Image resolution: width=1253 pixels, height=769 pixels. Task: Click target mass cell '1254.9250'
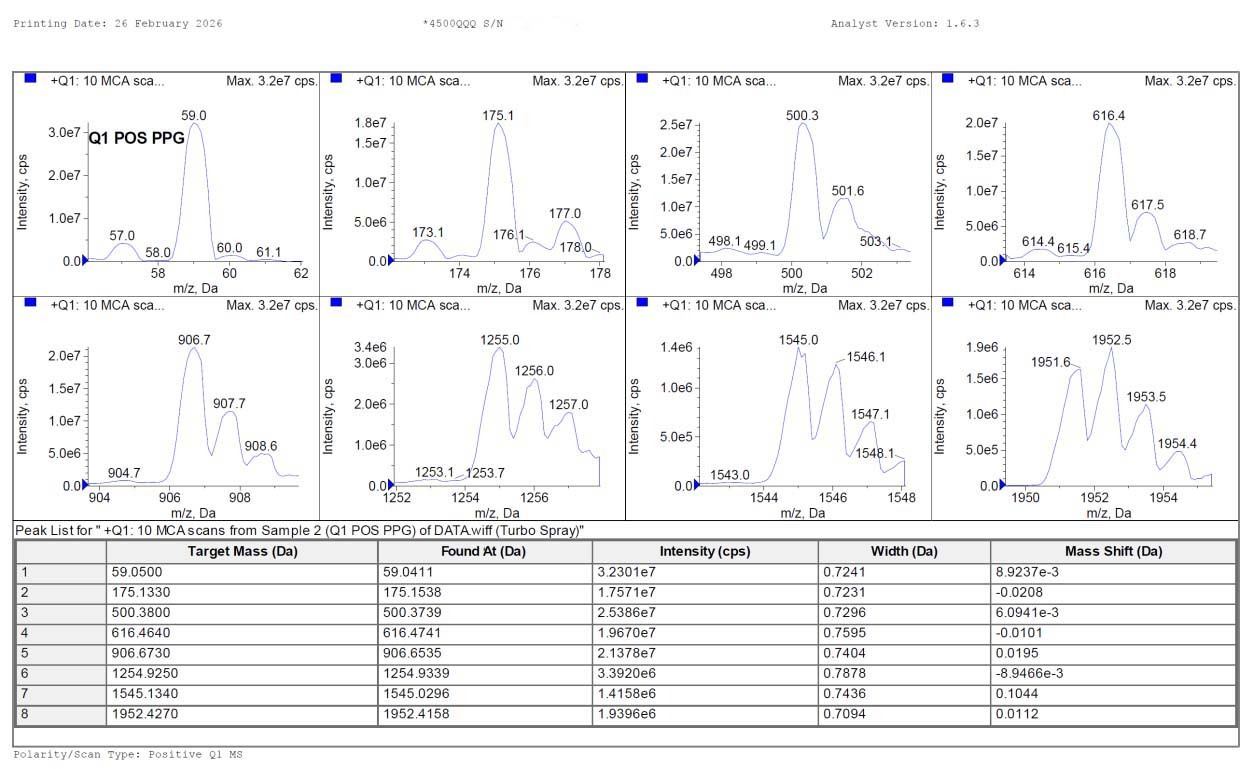[x=243, y=673]
